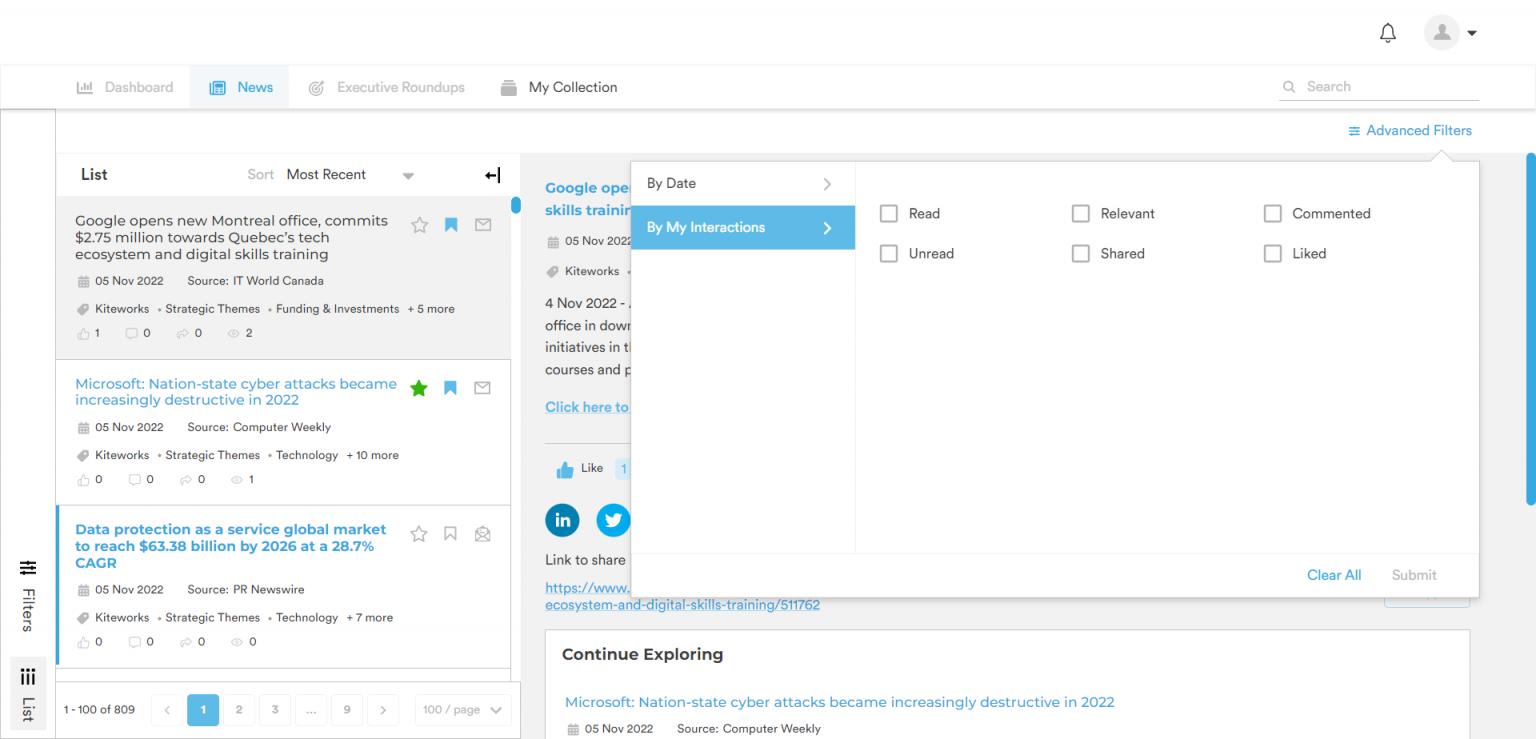Open Data protection as a service headline

click(231, 546)
